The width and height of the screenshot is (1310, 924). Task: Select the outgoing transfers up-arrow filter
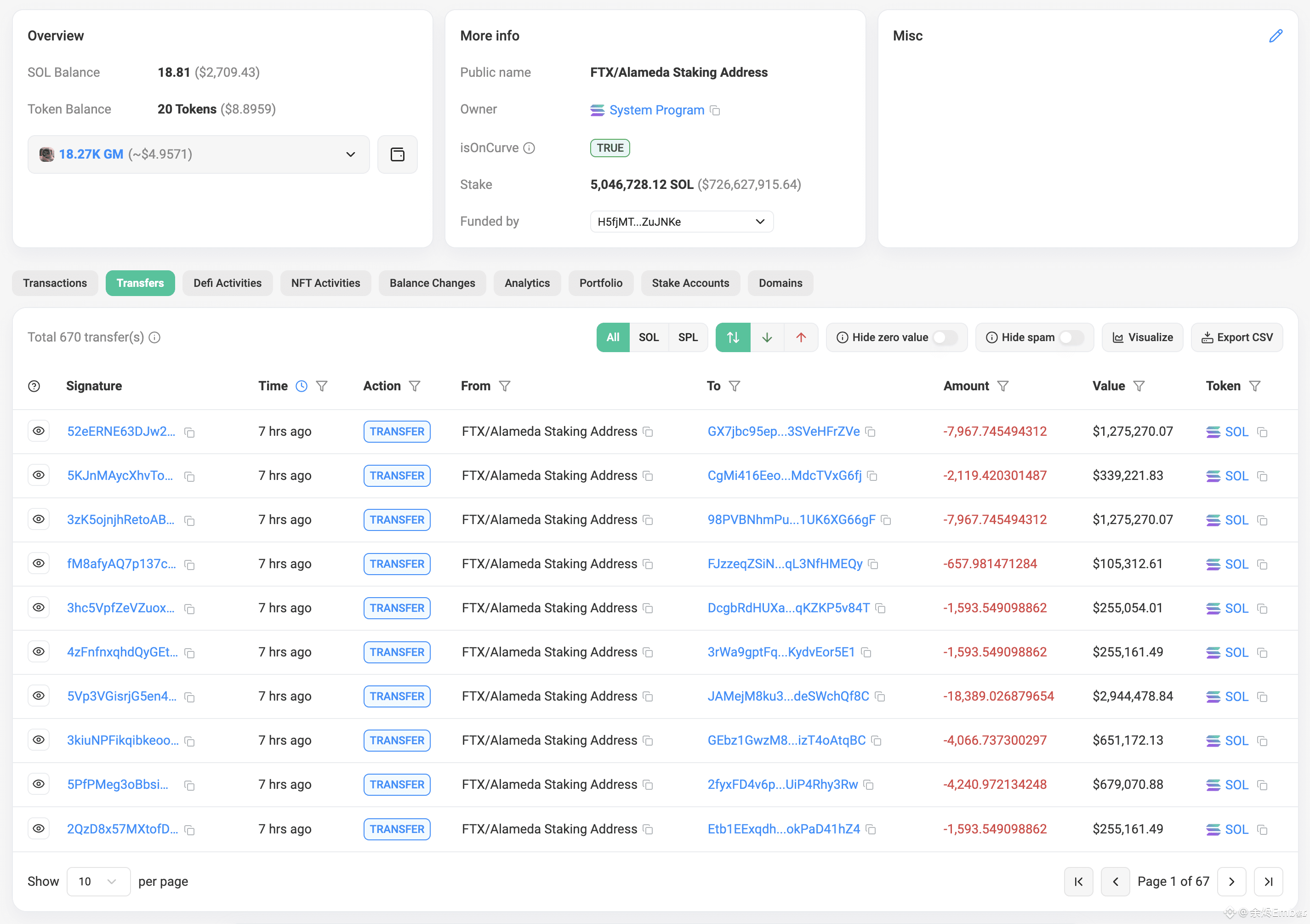pos(801,337)
